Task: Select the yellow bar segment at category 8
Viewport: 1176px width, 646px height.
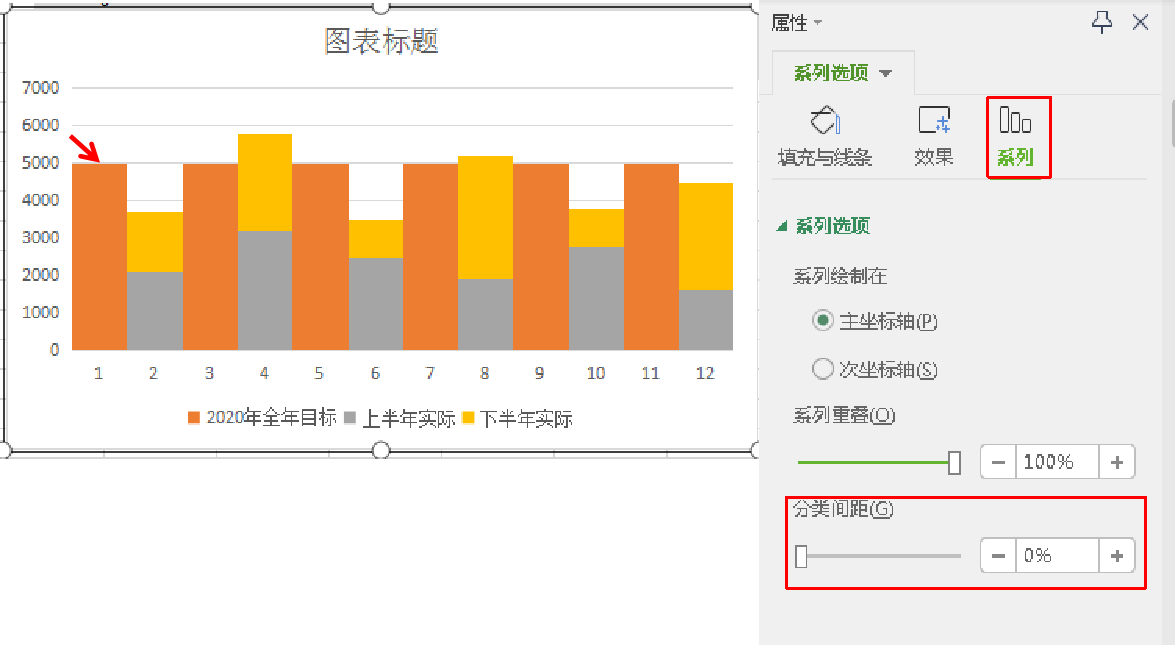Action: pyautogui.click(x=485, y=218)
